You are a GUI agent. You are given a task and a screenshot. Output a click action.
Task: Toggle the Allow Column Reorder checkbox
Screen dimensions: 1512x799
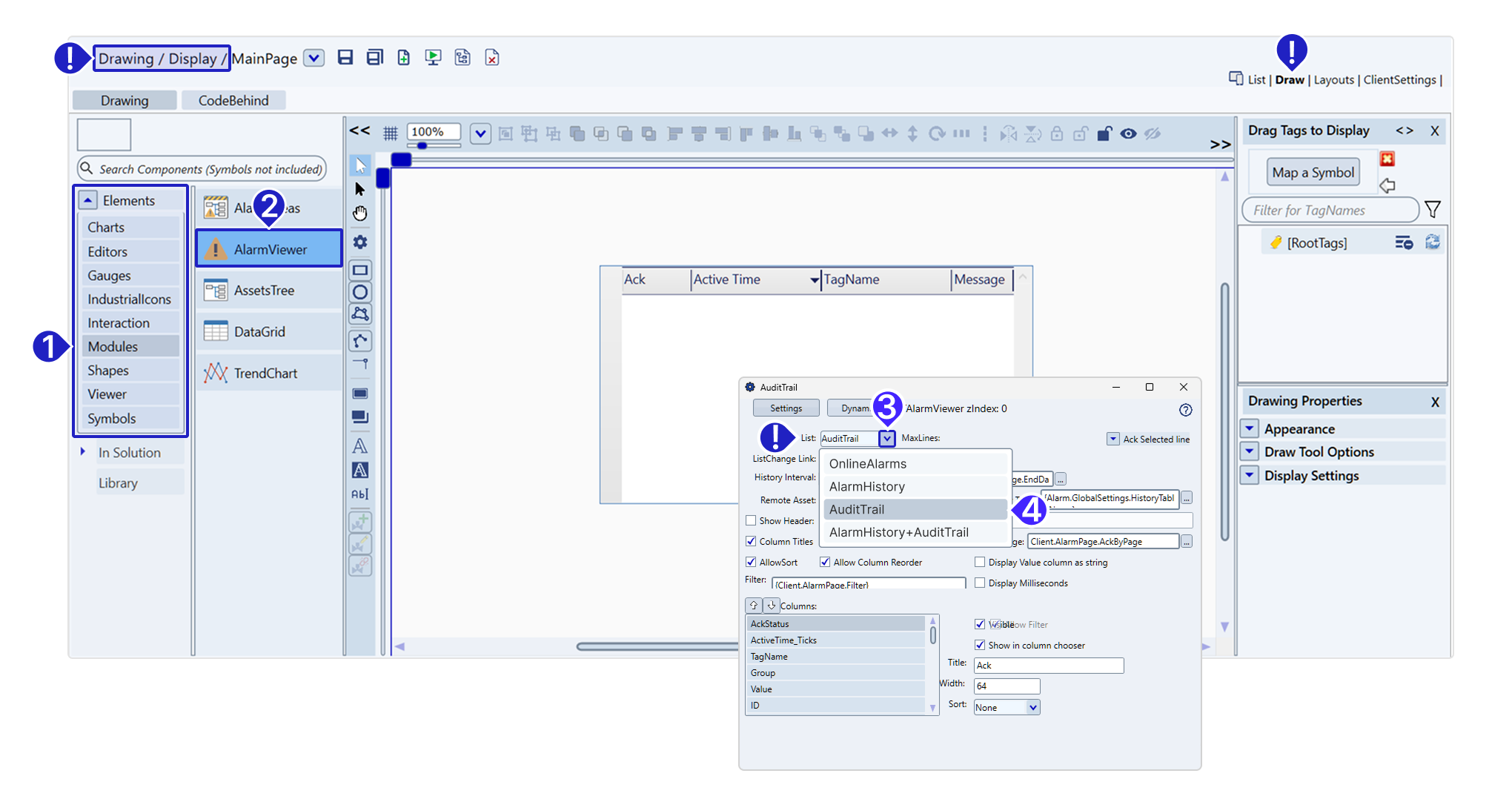[x=825, y=562]
